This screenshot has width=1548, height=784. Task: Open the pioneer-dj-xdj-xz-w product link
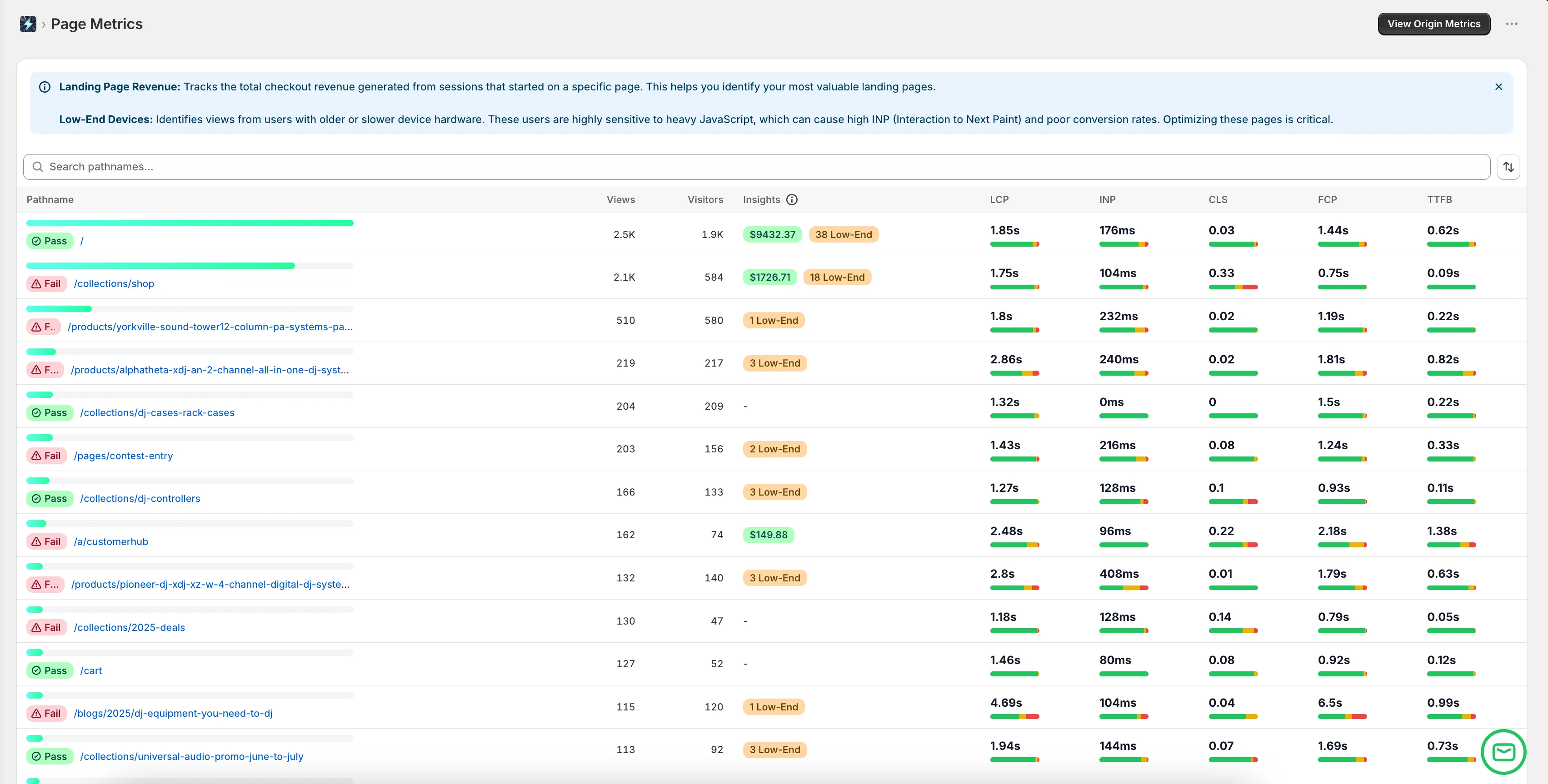(x=210, y=585)
